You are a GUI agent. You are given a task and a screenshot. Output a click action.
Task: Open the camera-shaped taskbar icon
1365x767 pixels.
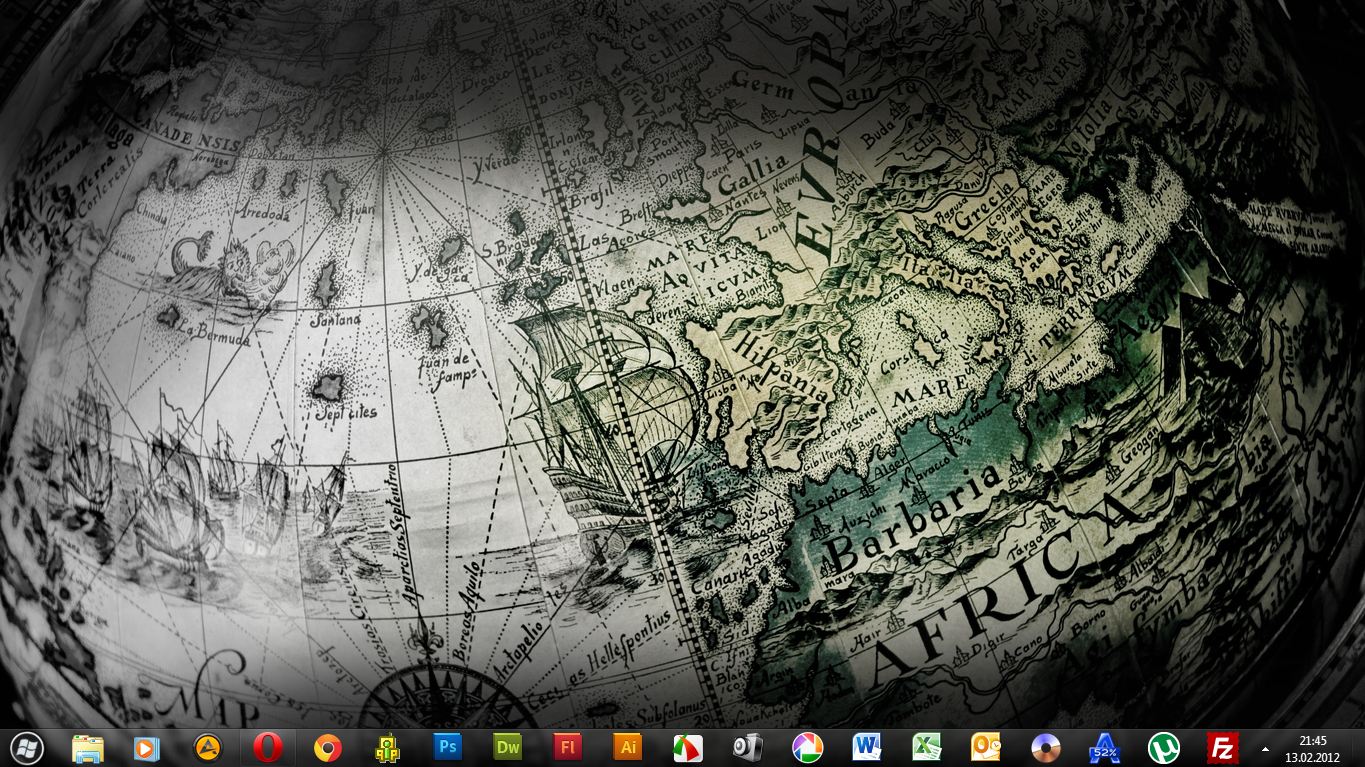[747, 748]
